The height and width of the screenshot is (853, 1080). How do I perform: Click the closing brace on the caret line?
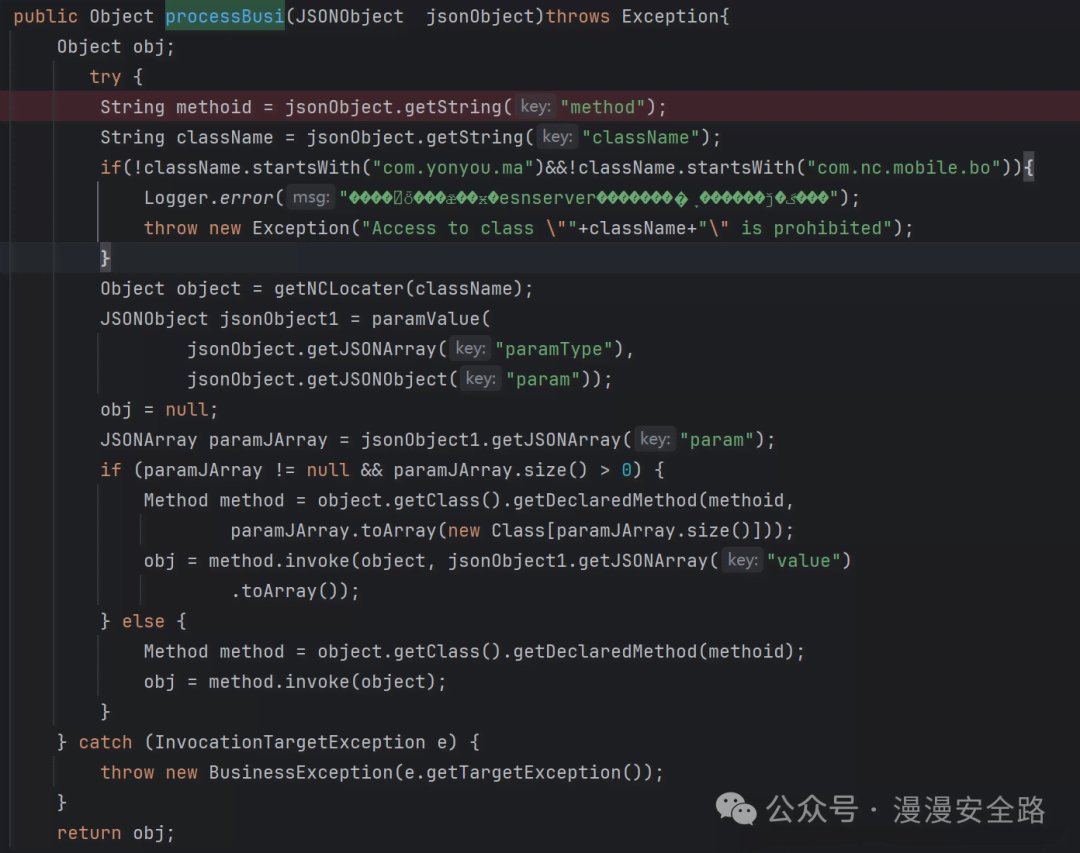[x=105, y=259]
